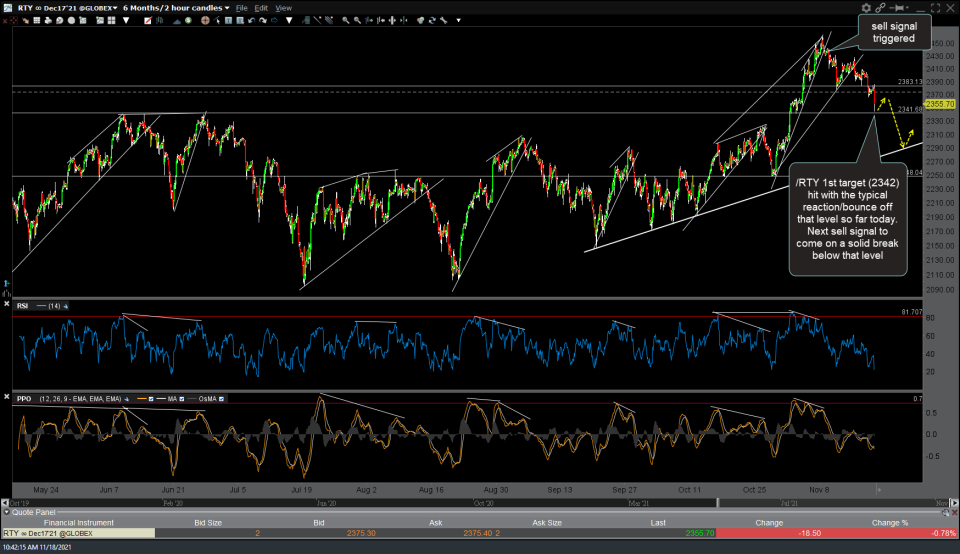960x554 pixels.
Task: Expand the RTY Dec17'21 symbol dropdown
Action: click(x=114, y=7)
